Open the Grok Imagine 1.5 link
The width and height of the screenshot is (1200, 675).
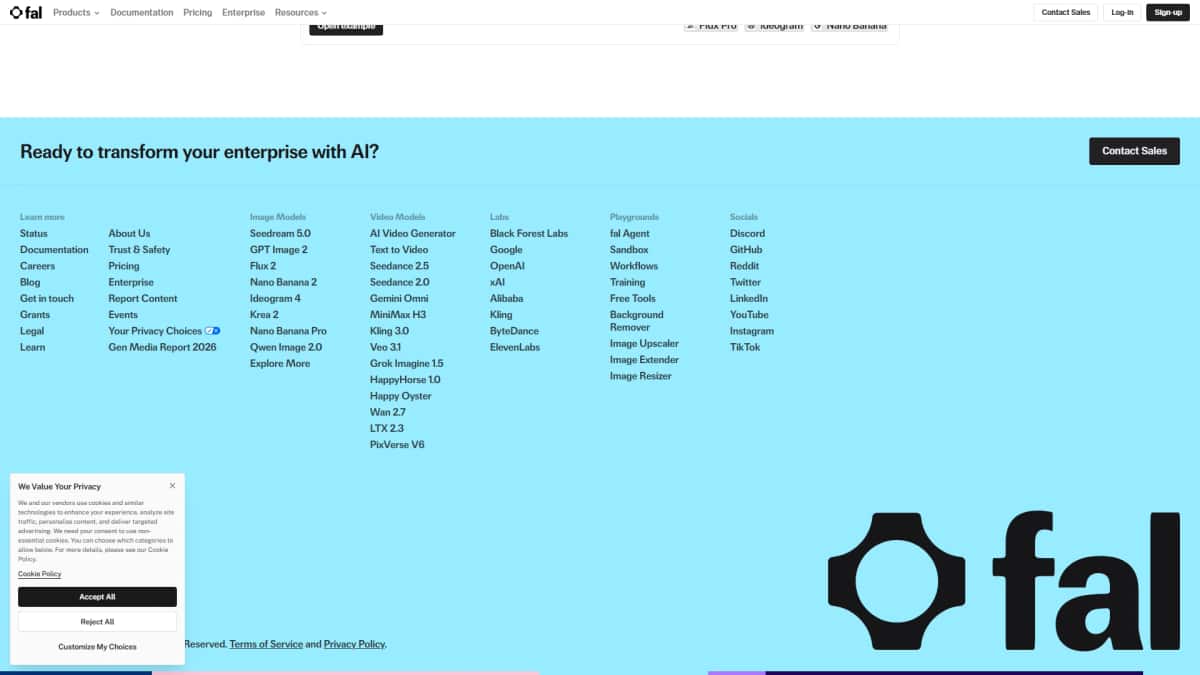(407, 364)
